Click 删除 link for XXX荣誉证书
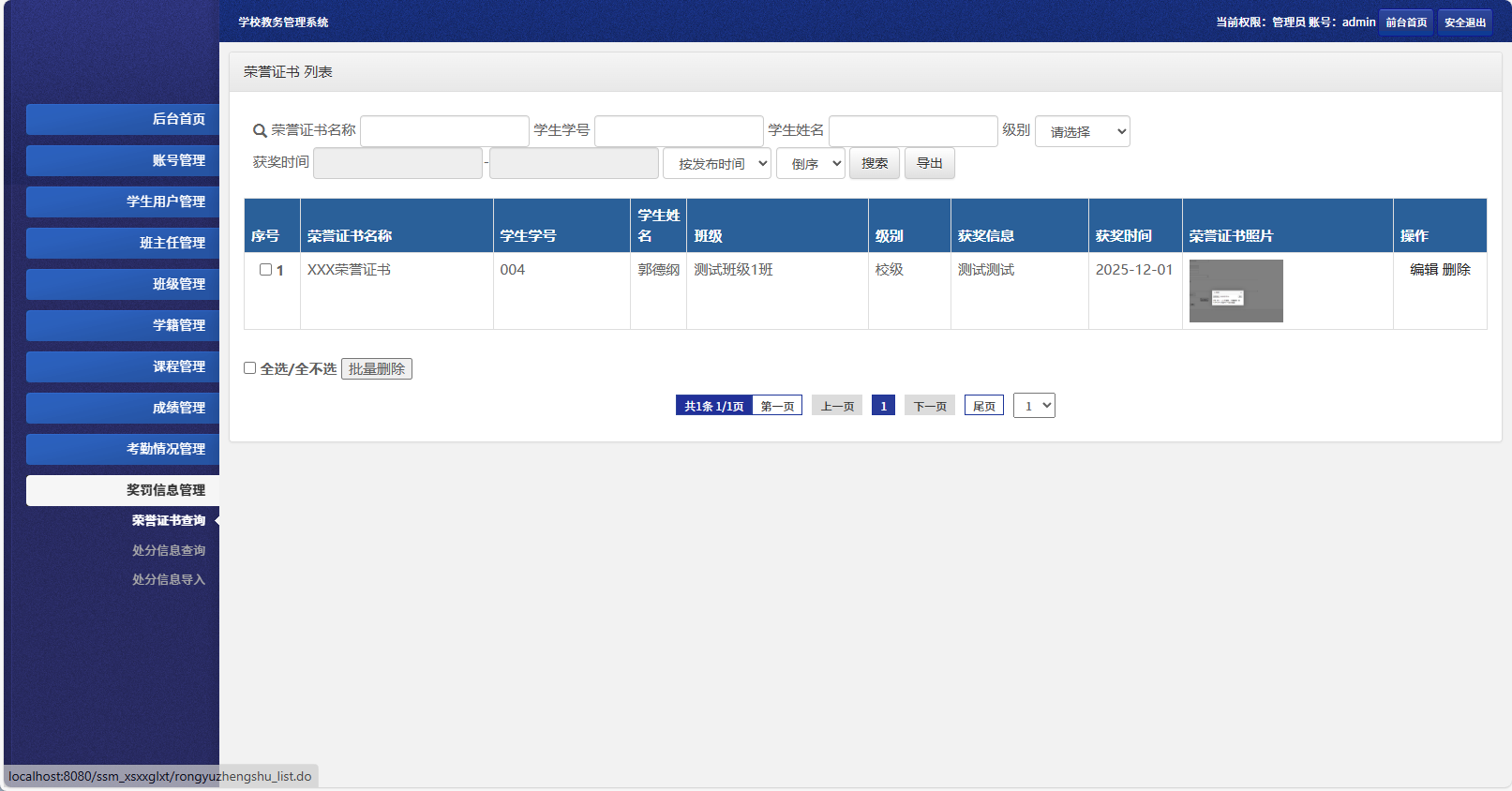The image size is (1512, 791). 1457,270
